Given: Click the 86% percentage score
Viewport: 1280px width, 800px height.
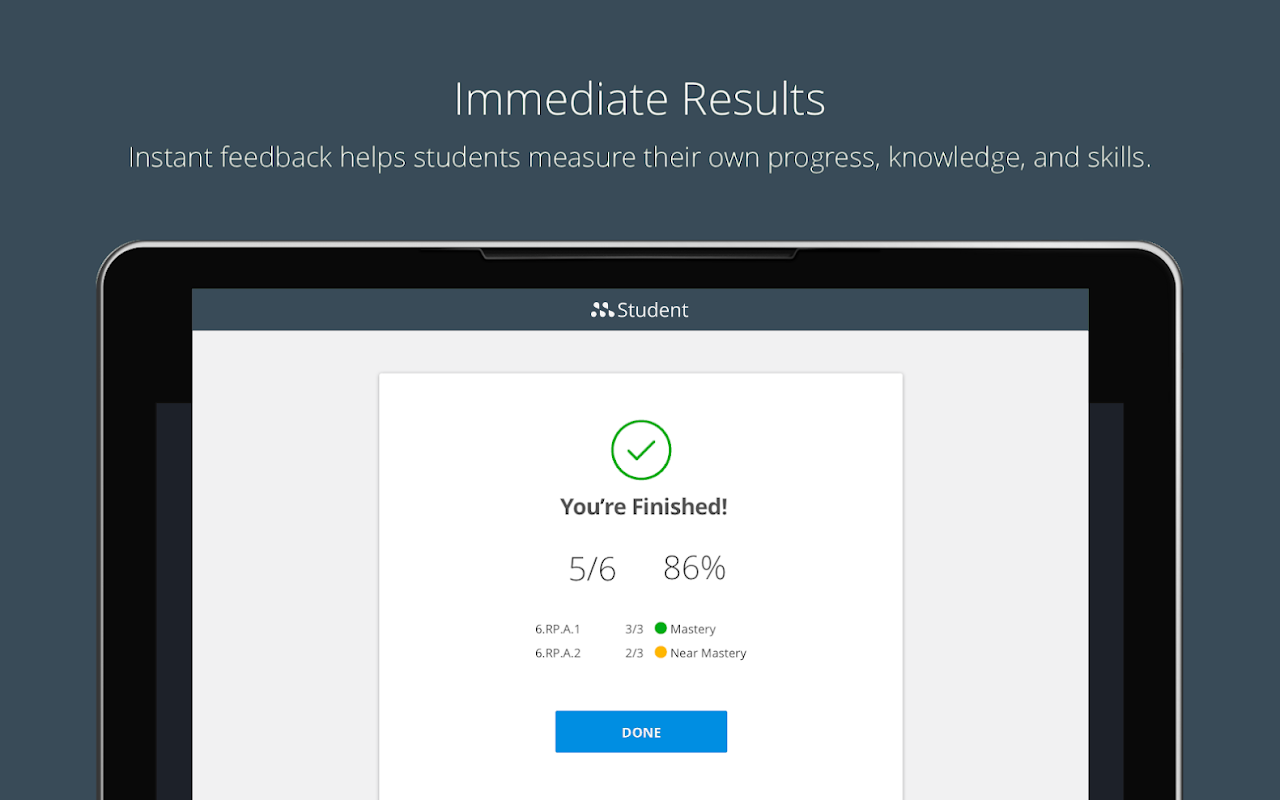Looking at the screenshot, I should point(694,568).
